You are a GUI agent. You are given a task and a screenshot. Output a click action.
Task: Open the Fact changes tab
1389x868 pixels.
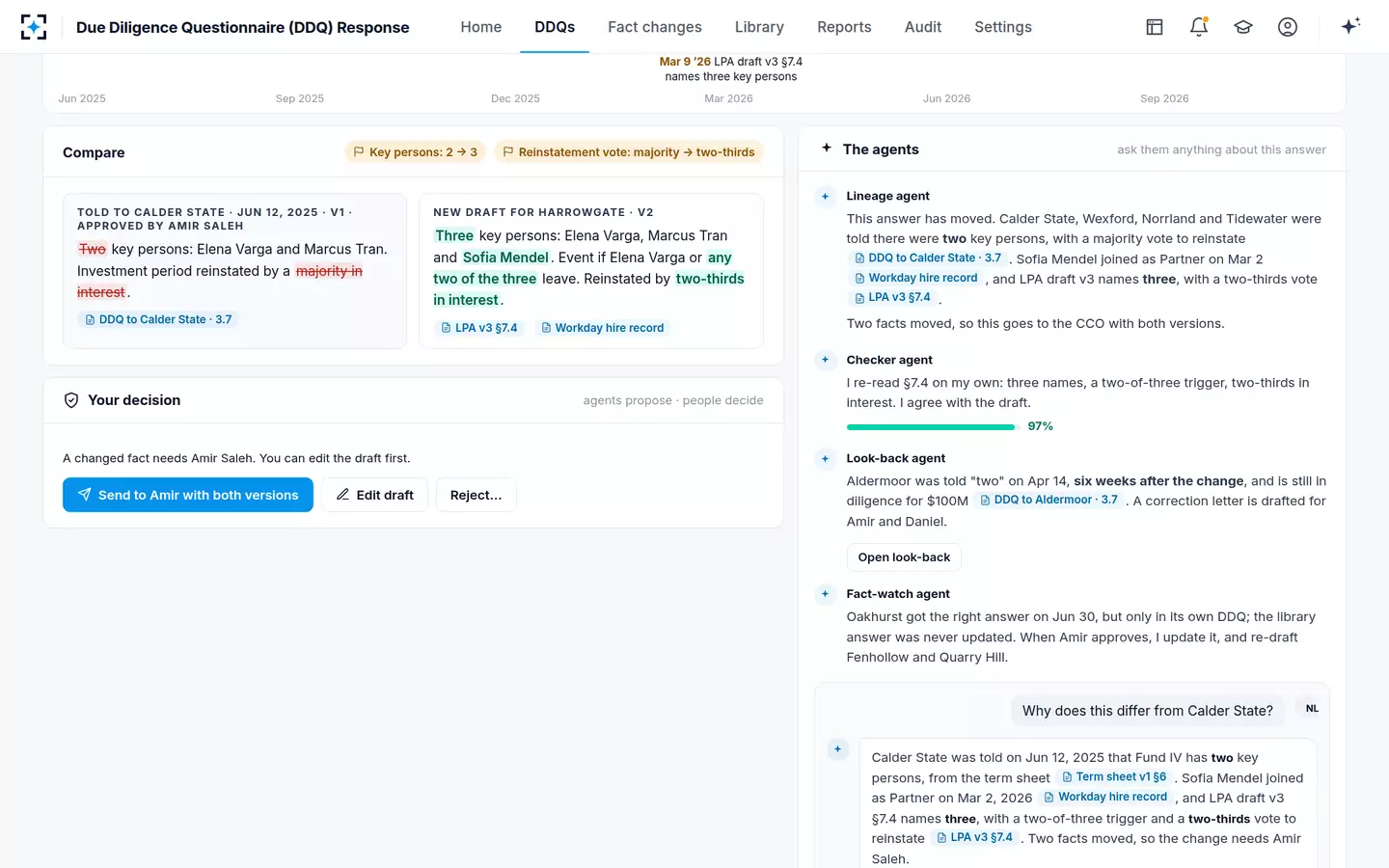click(655, 27)
